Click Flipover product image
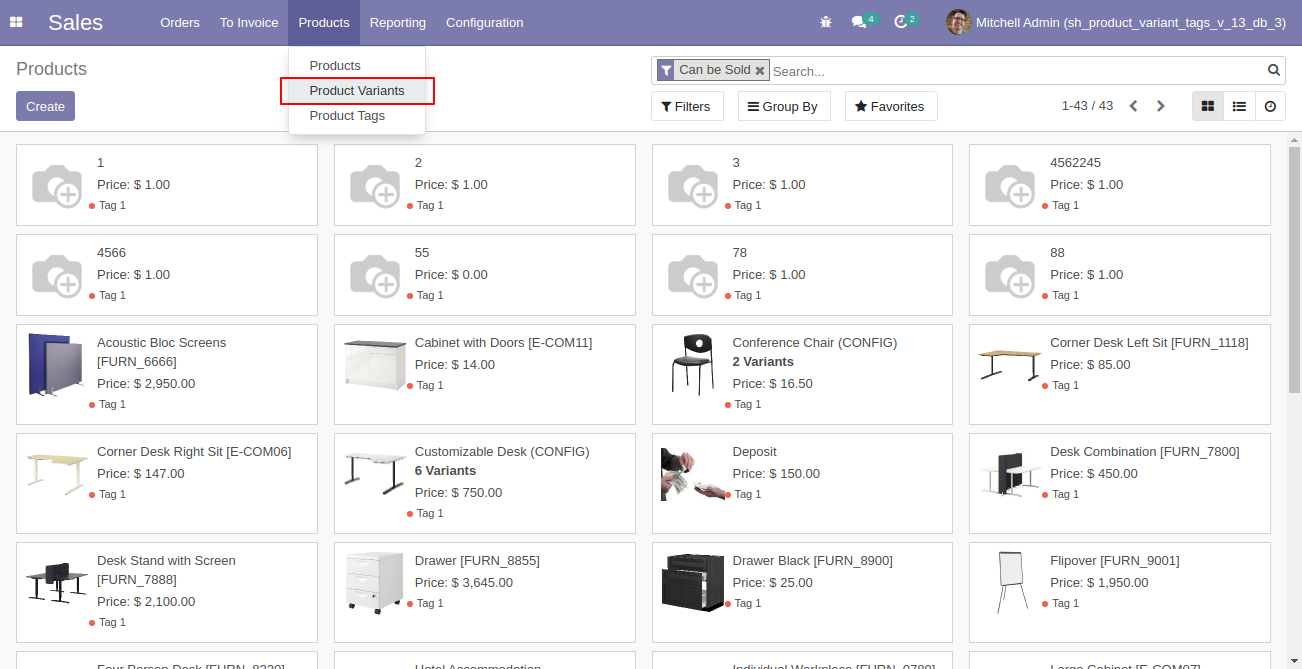The image size is (1302, 669). click(1012, 582)
